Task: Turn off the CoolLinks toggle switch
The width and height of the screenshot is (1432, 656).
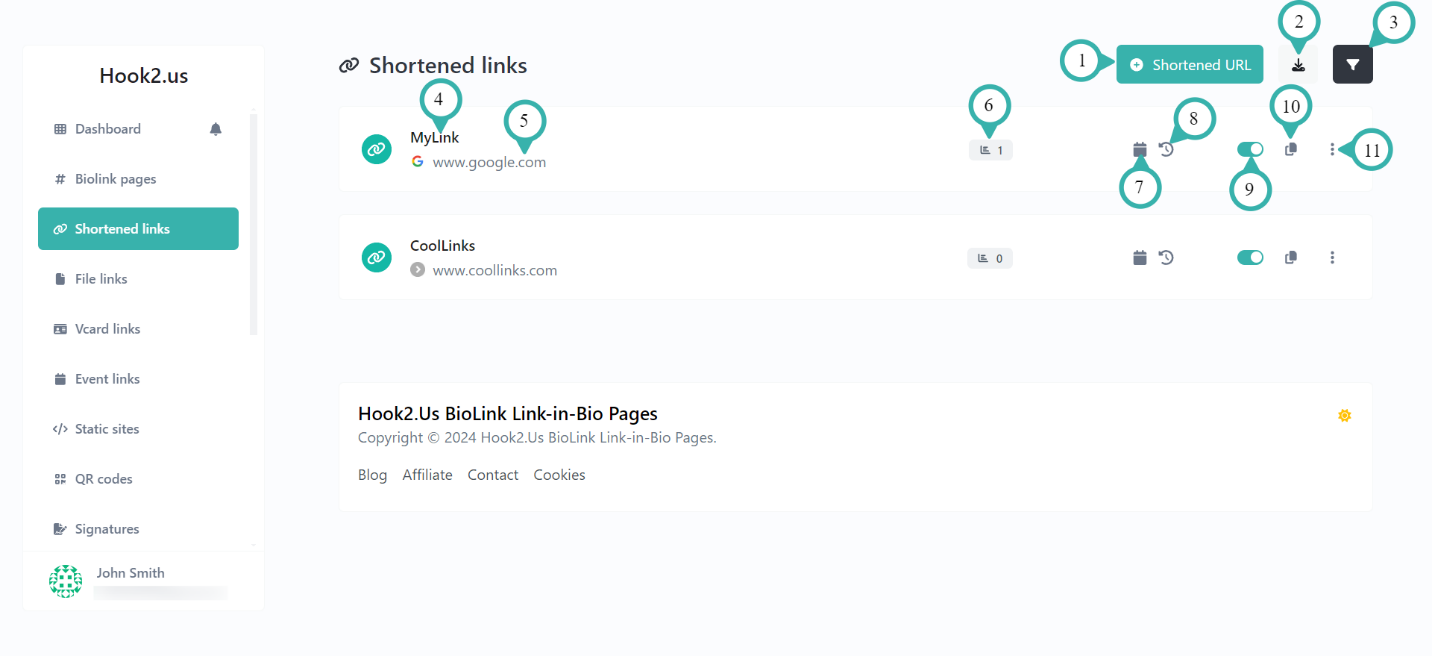Action: [1250, 258]
